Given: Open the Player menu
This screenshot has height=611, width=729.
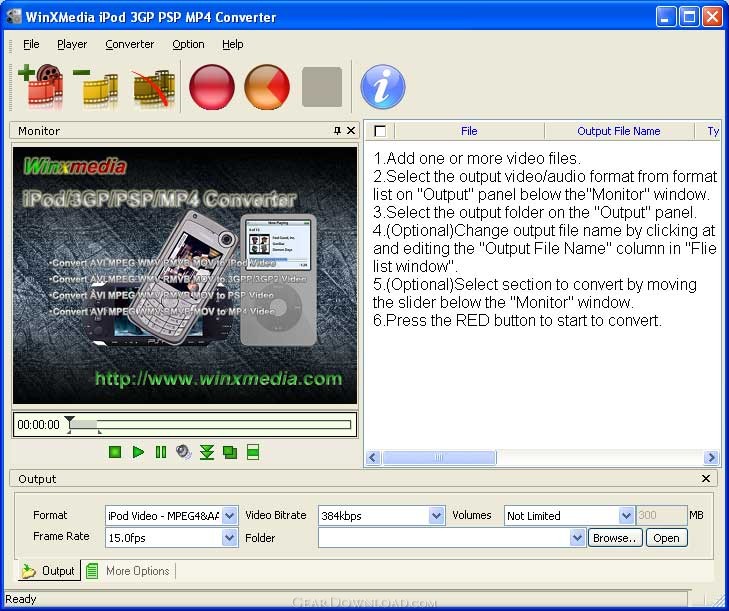Looking at the screenshot, I should tap(72, 44).
